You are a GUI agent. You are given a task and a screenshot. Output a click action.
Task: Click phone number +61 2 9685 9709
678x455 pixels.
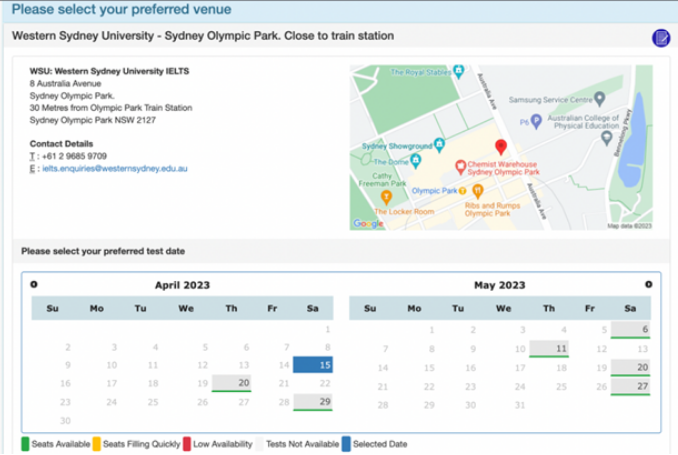click(x=74, y=156)
